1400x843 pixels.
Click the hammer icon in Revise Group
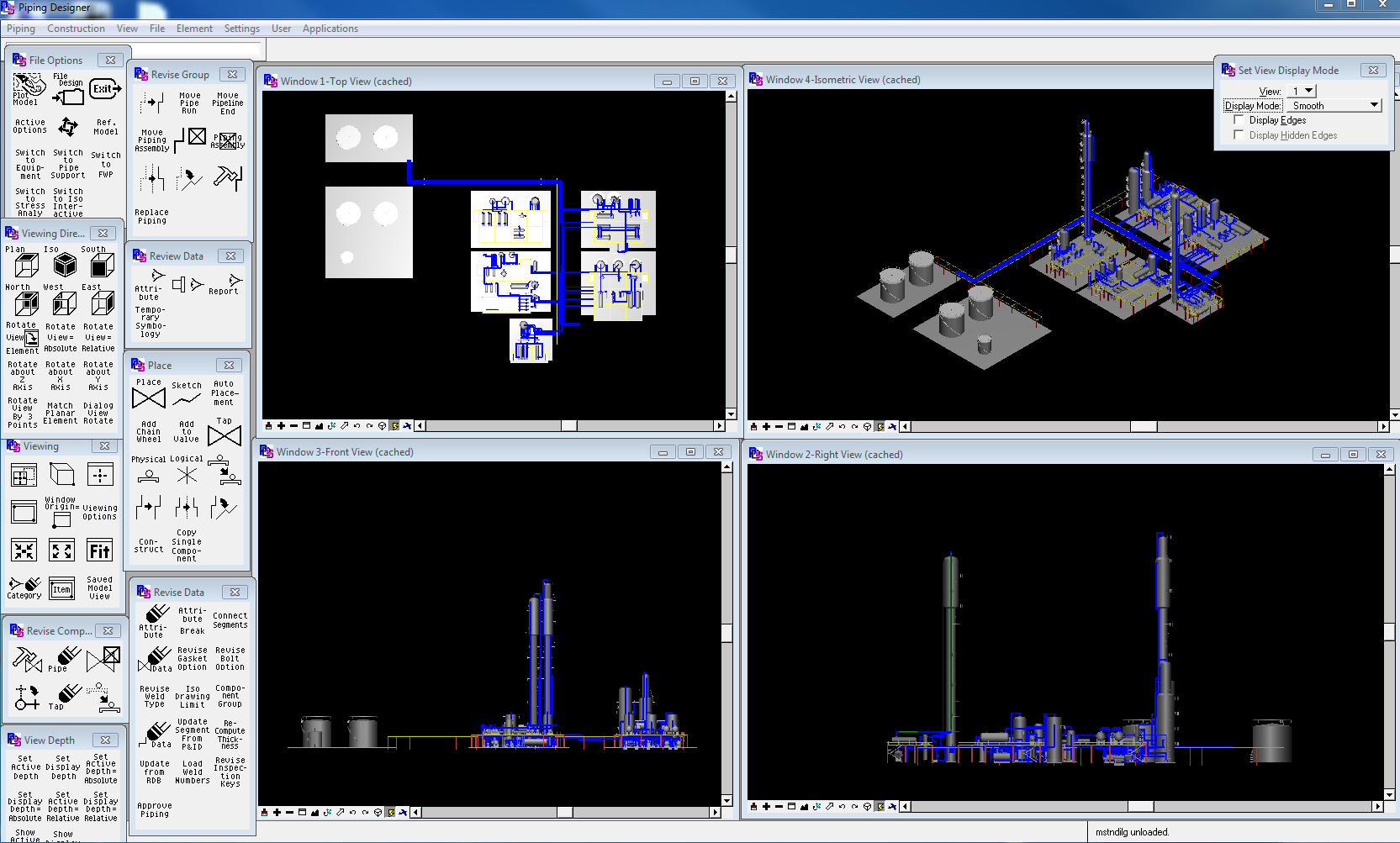[228, 177]
